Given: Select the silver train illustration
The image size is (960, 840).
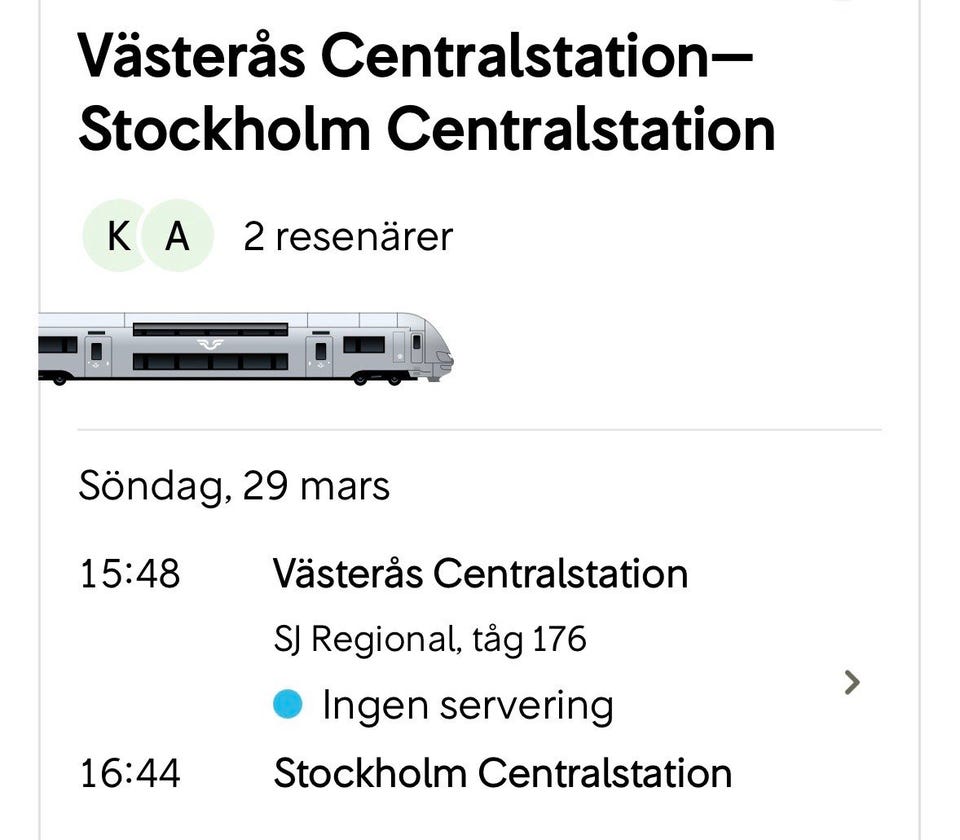Looking at the screenshot, I should (245, 348).
